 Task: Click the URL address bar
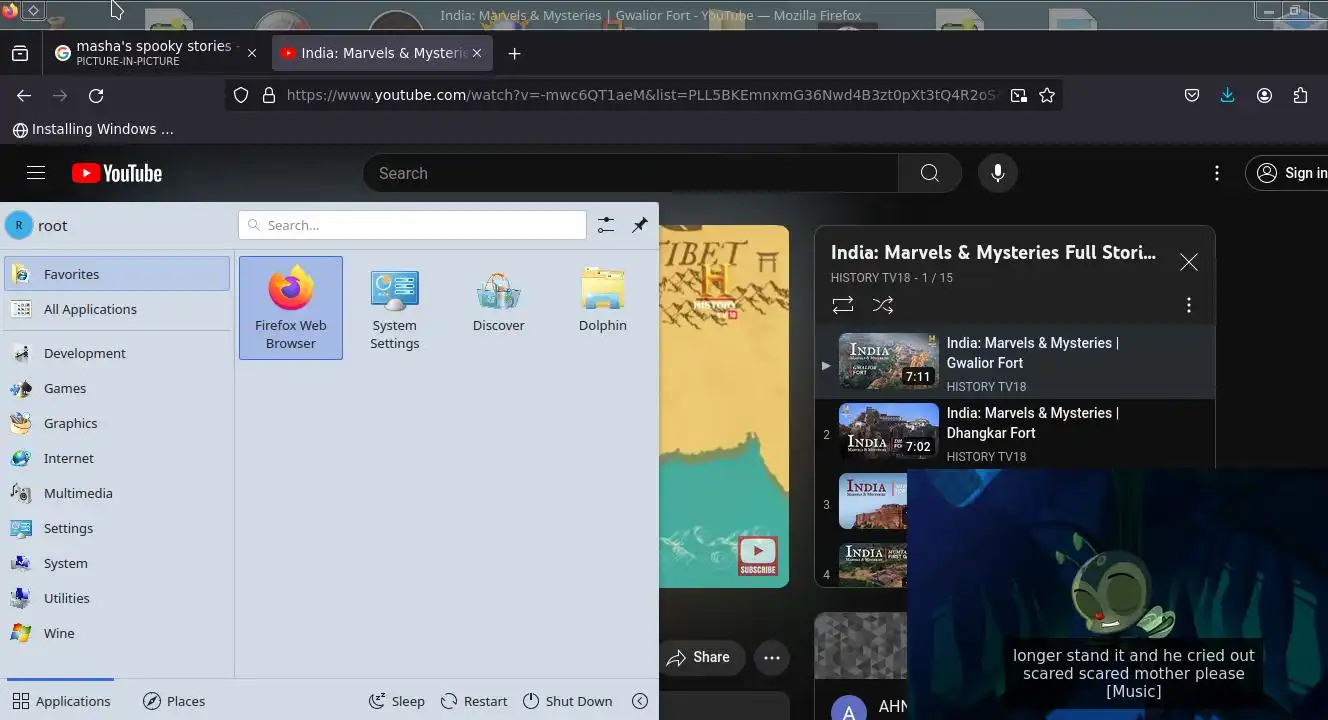click(x=642, y=95)
